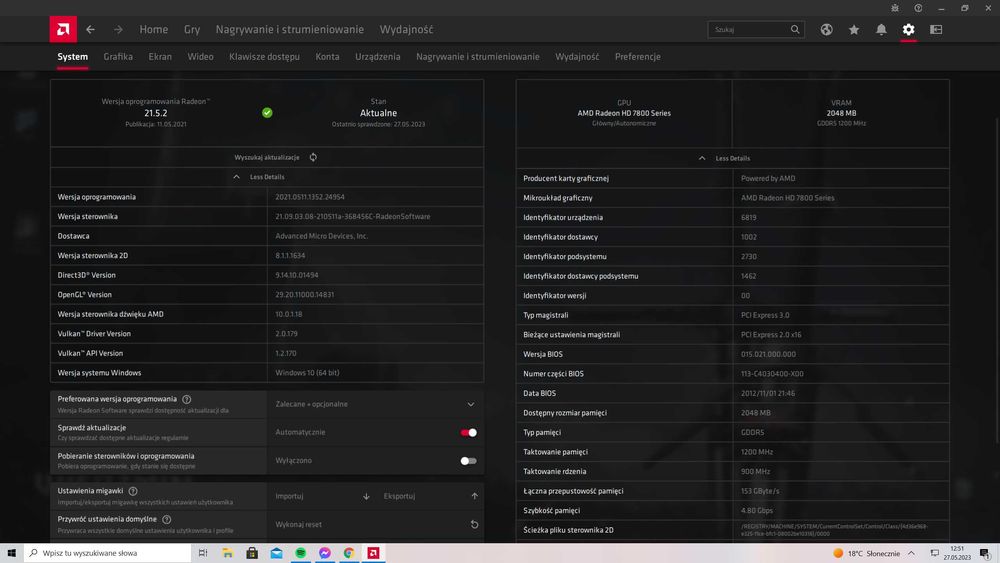Viewport: 1000px width, 563px height.
Task: Click help icon beside Preferowana wersja oprogramowania
Action: point(187,399)
